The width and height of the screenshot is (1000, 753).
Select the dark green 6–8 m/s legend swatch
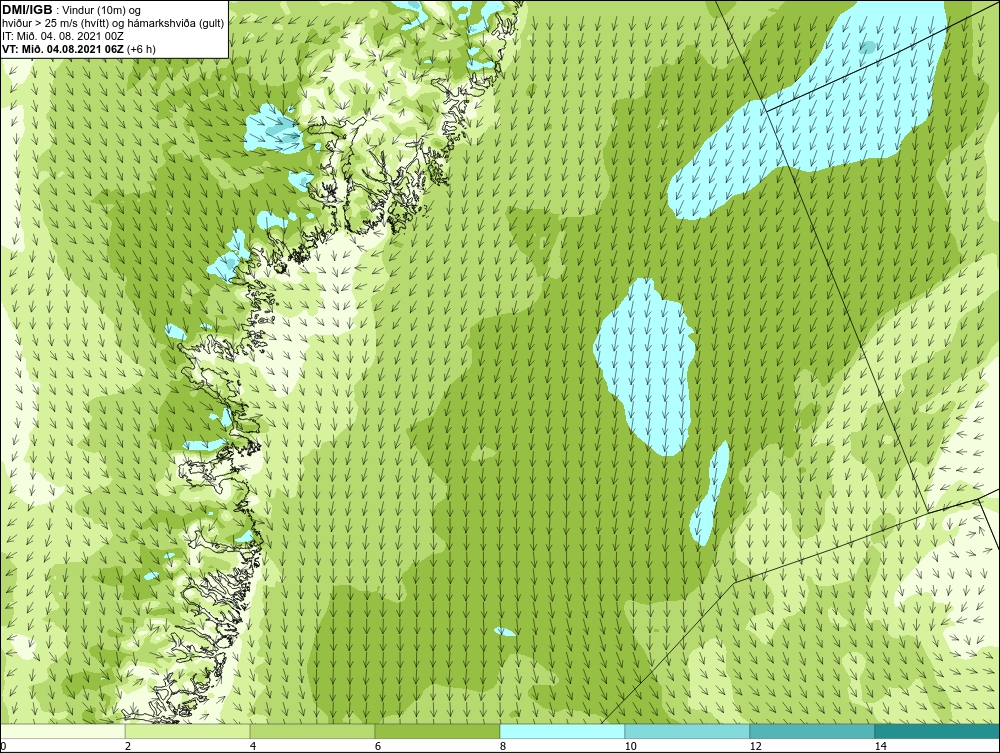pos(438,731)
